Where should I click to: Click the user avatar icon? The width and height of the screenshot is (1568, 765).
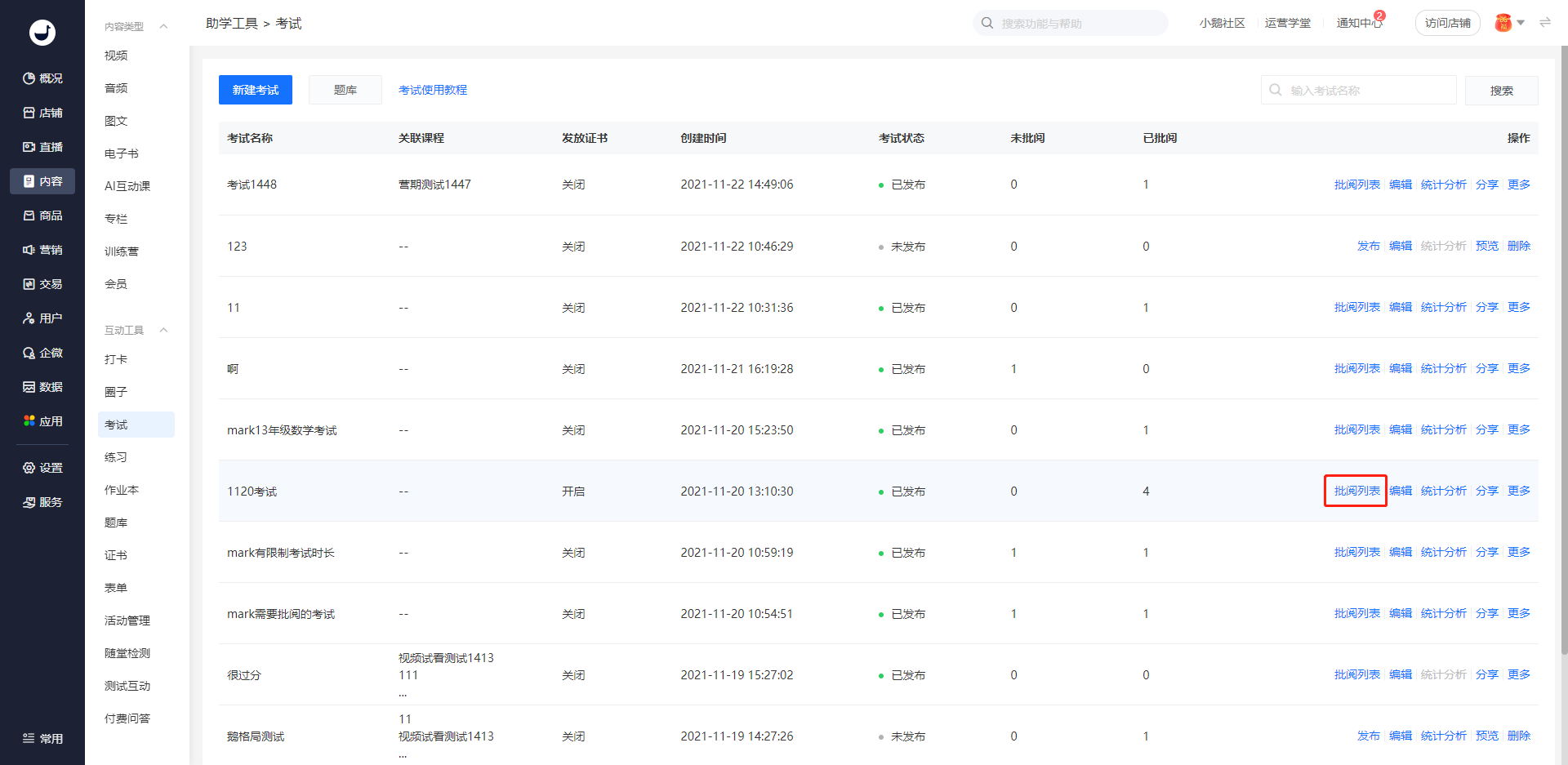1503,23
